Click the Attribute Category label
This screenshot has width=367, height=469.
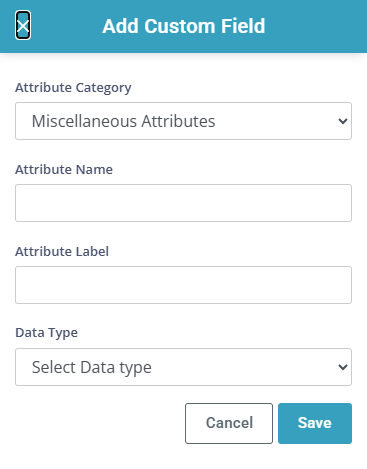(73, 88)
